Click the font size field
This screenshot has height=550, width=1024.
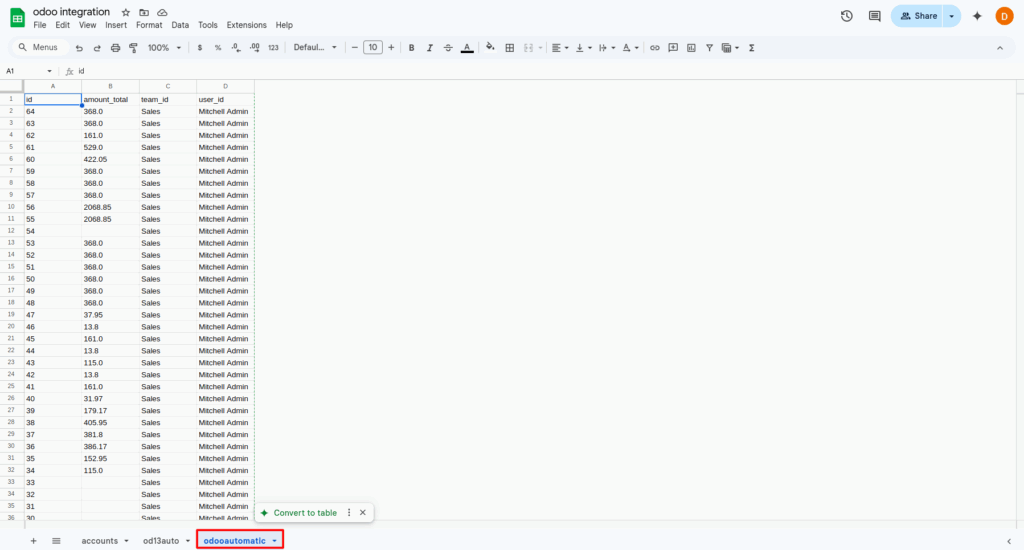click(373, 47)
